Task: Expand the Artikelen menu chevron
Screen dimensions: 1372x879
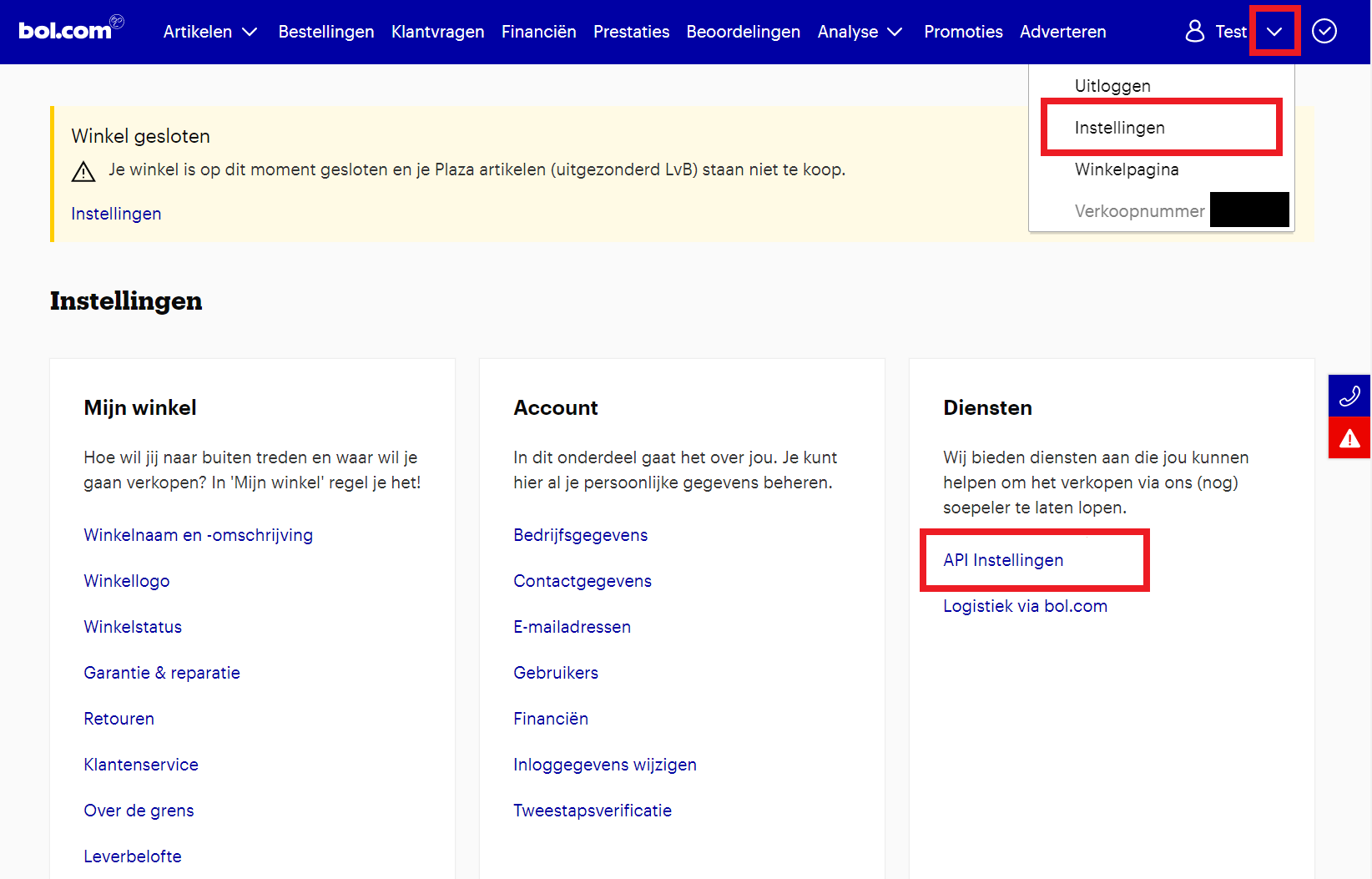Action: (250, 32)
